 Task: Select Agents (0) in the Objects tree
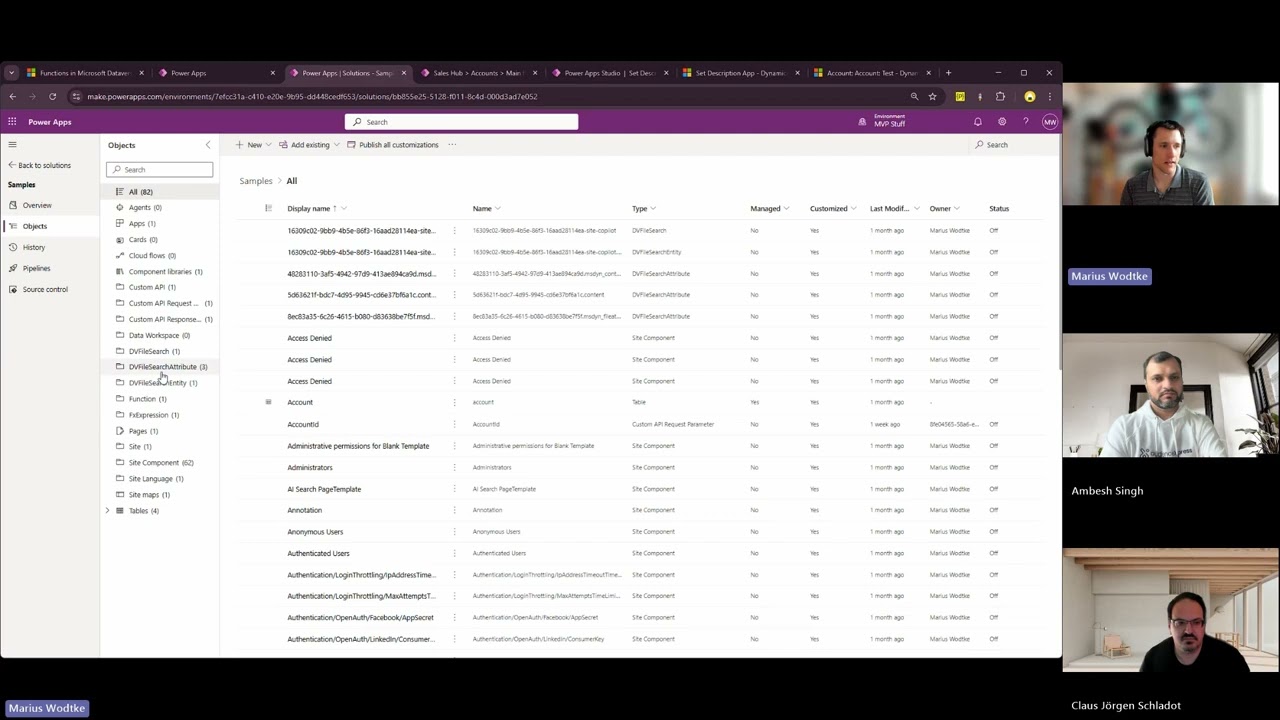pos(145,208)
